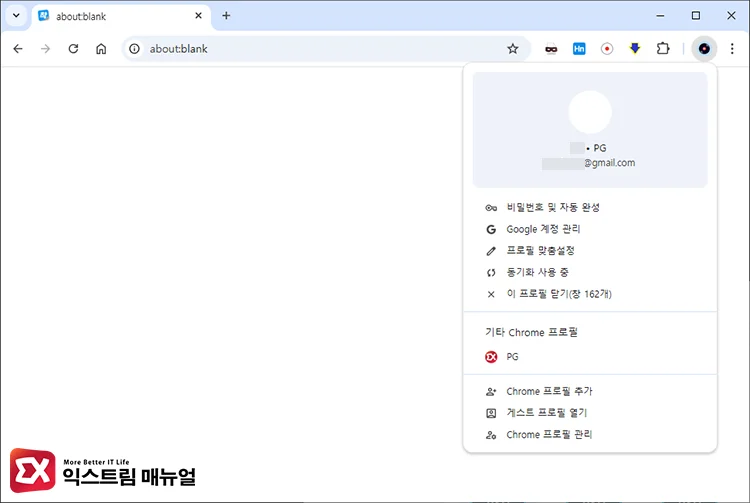Click the address bar showing about:blank

tap(325, 49)
